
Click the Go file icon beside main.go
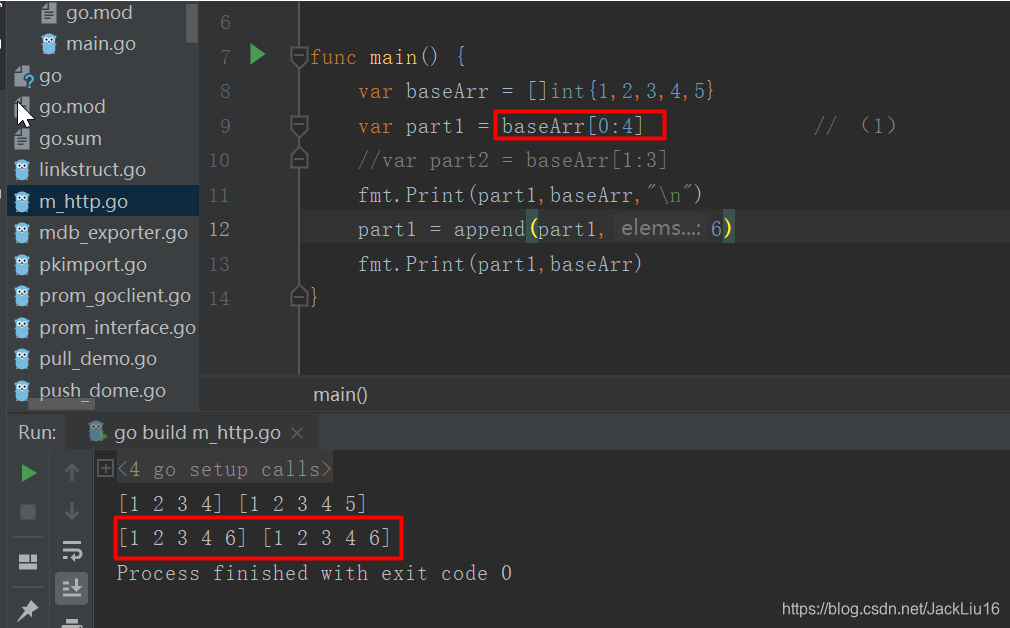(x=50, y=43)
